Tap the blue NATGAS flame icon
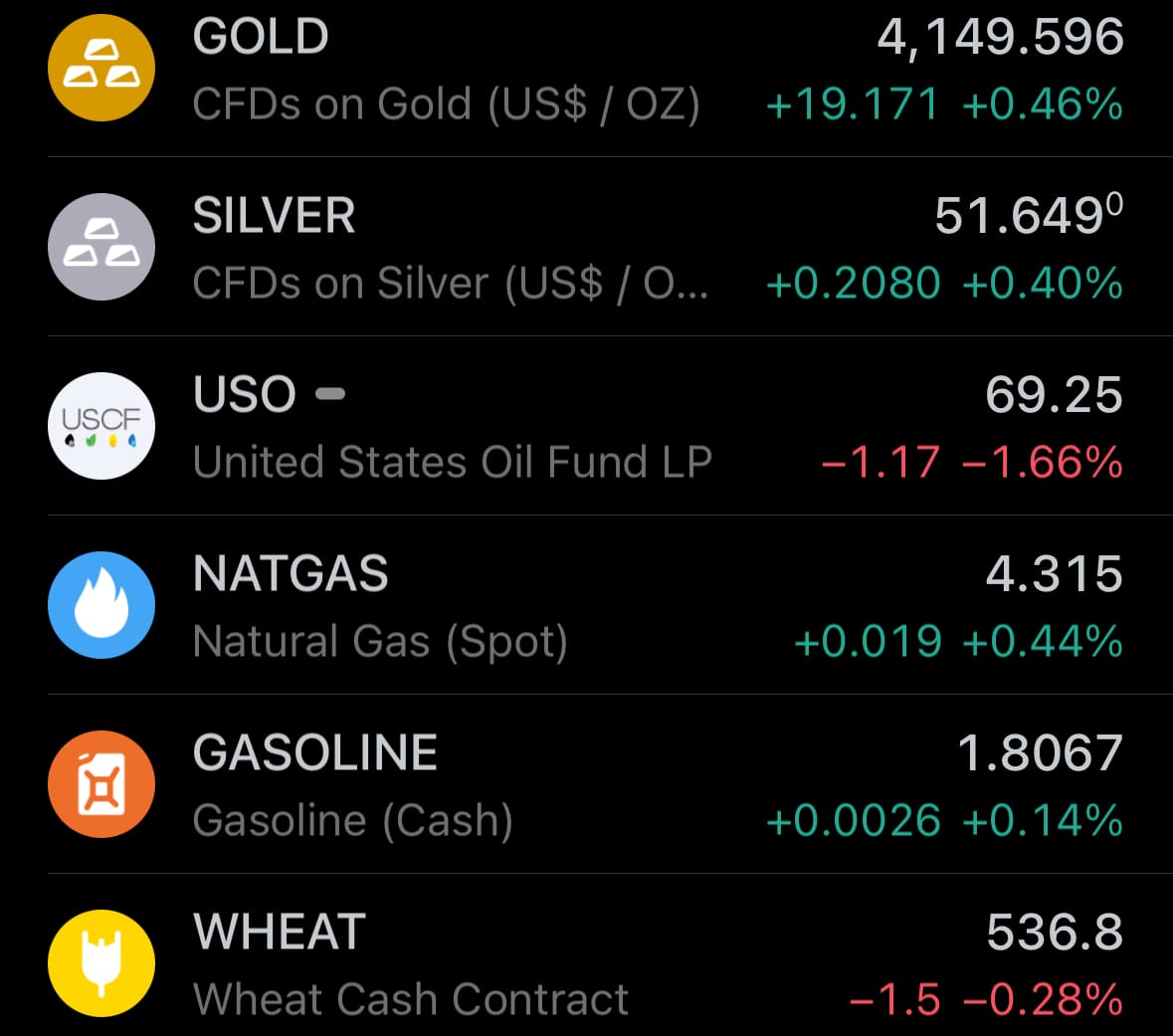This screenshot has height=1036, width=1173. tap(101, 605)
